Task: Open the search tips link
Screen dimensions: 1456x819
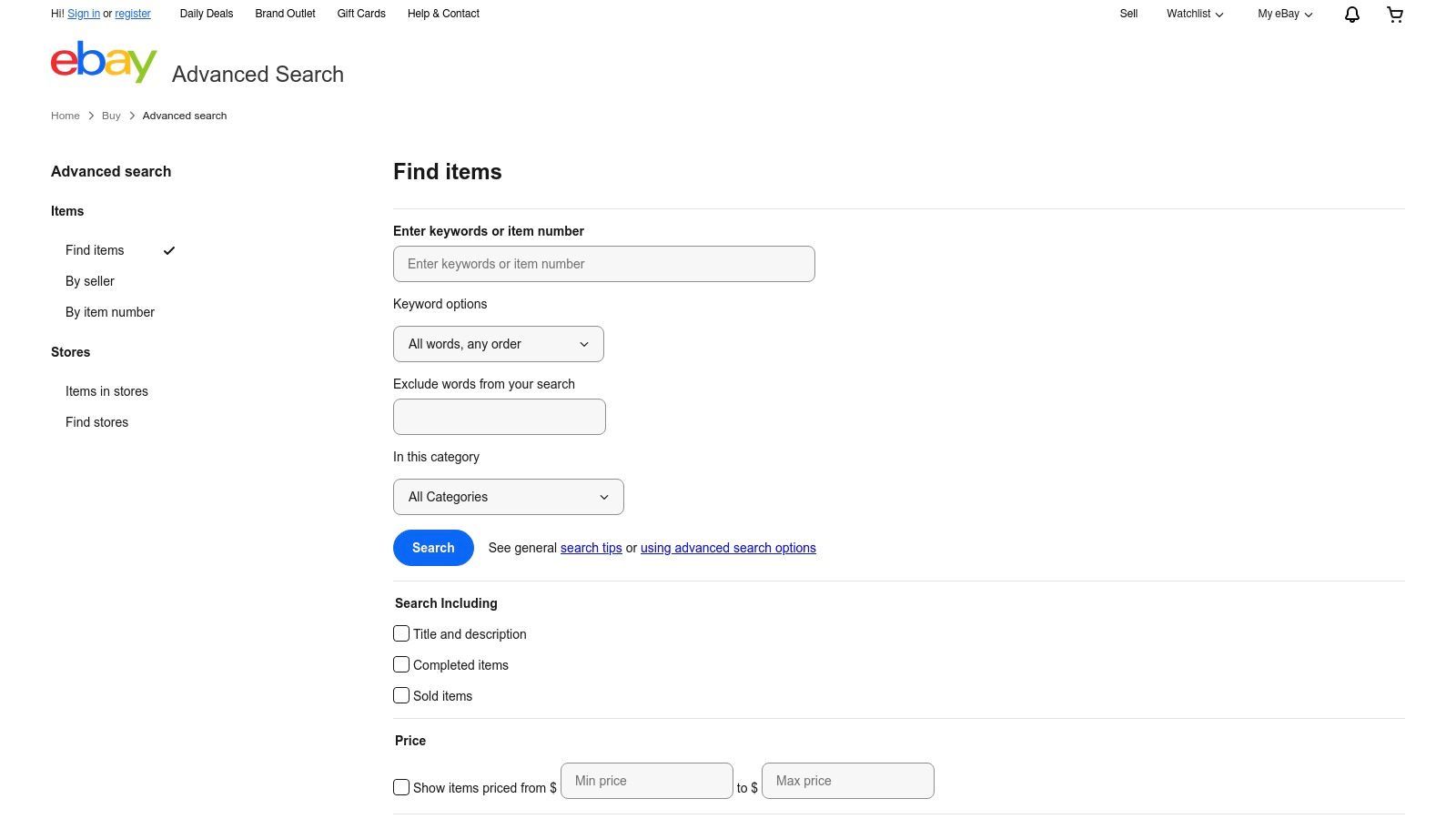Action: 591,548
